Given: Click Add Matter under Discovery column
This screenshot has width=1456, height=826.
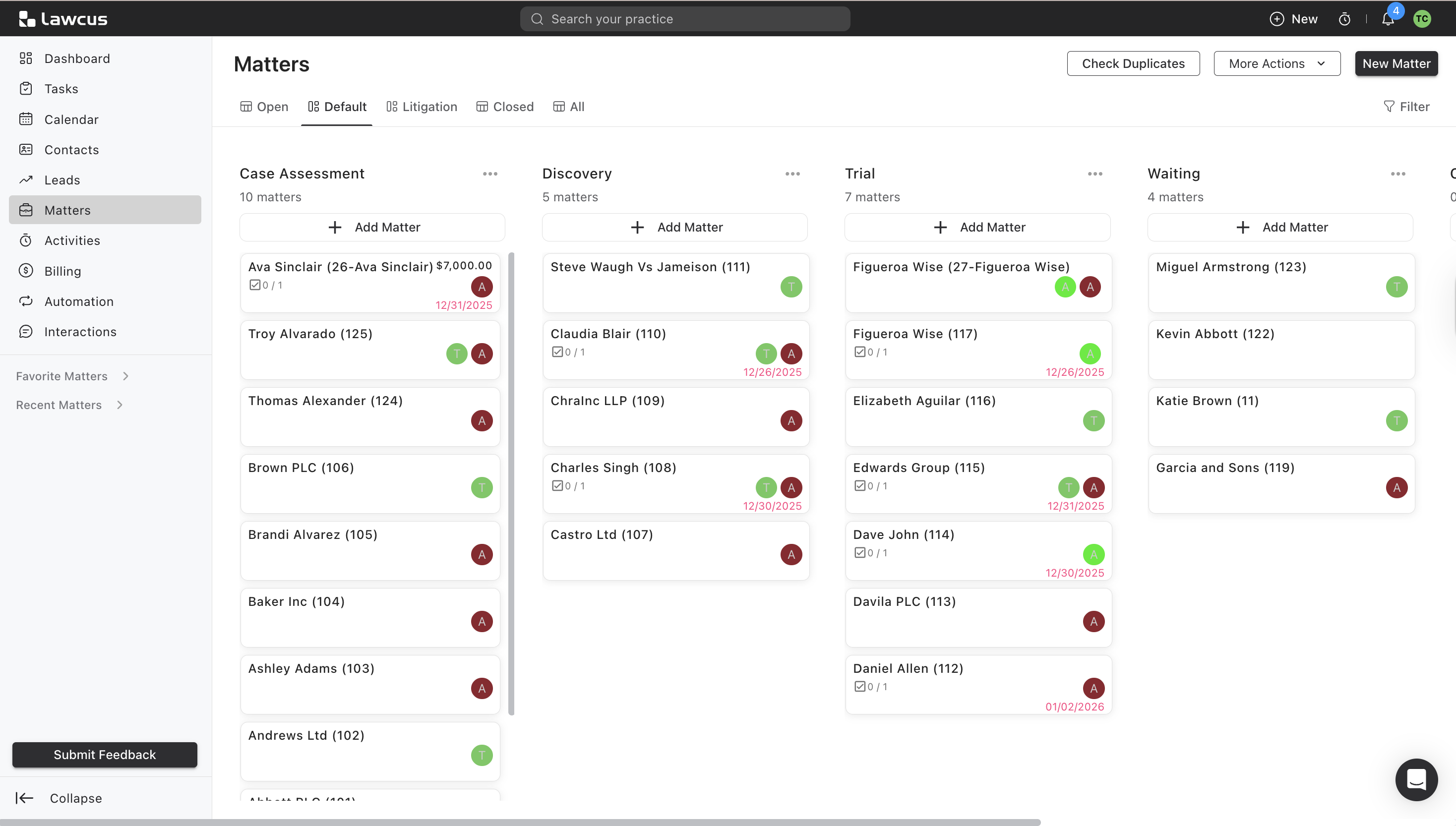Looking at the screenshot, I should click(x=674, y=227).
